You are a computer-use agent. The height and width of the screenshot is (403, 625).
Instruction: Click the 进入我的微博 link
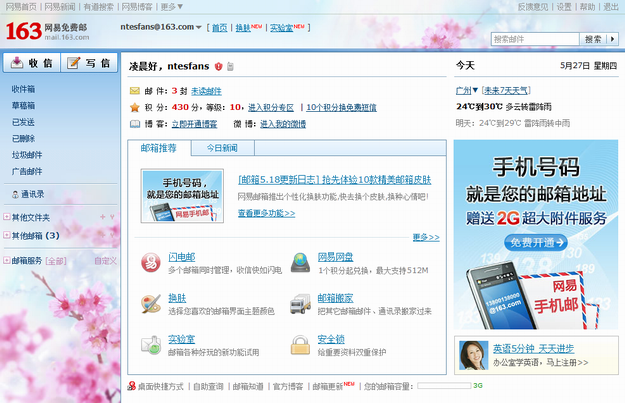tap(283, 124)
